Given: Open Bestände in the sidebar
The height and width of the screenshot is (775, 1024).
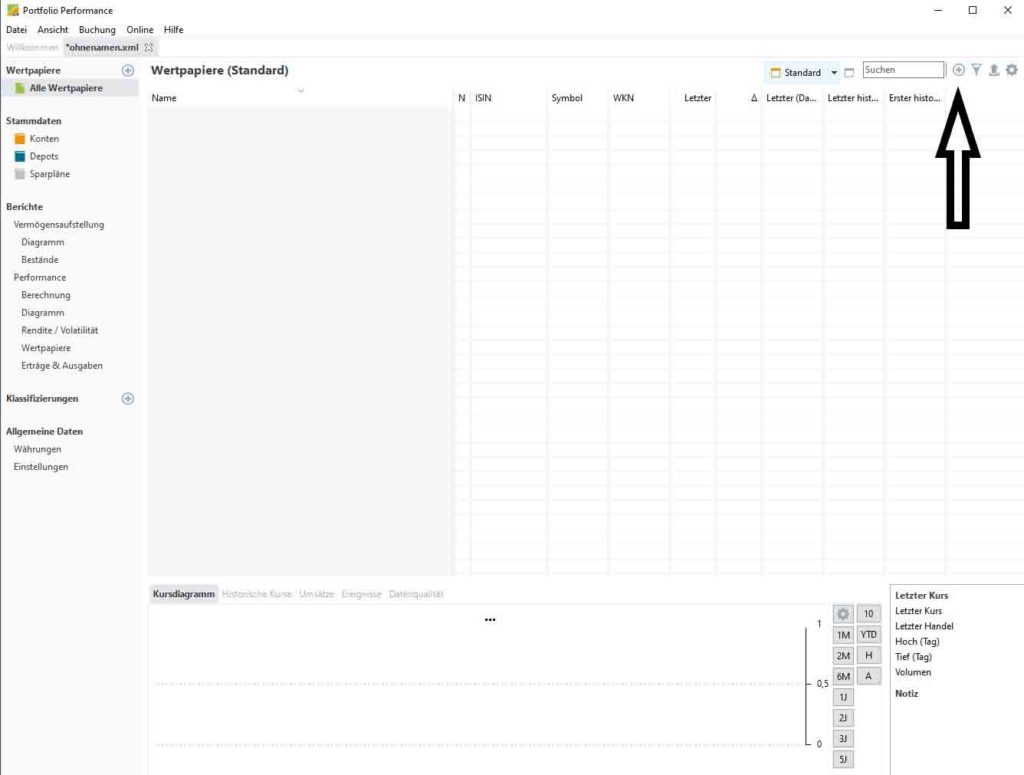Looking at the screenshot, I should pyautogui.click(x=40, y=260).
